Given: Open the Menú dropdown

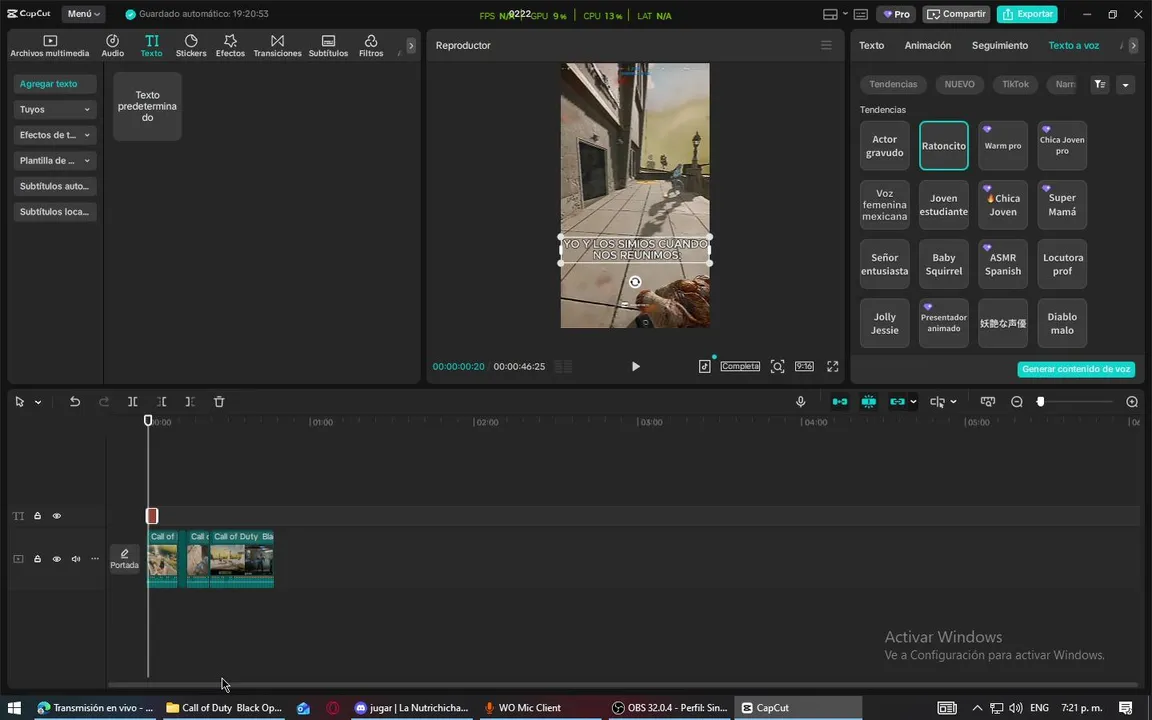Looking at the screenshot, I should 84,14.
